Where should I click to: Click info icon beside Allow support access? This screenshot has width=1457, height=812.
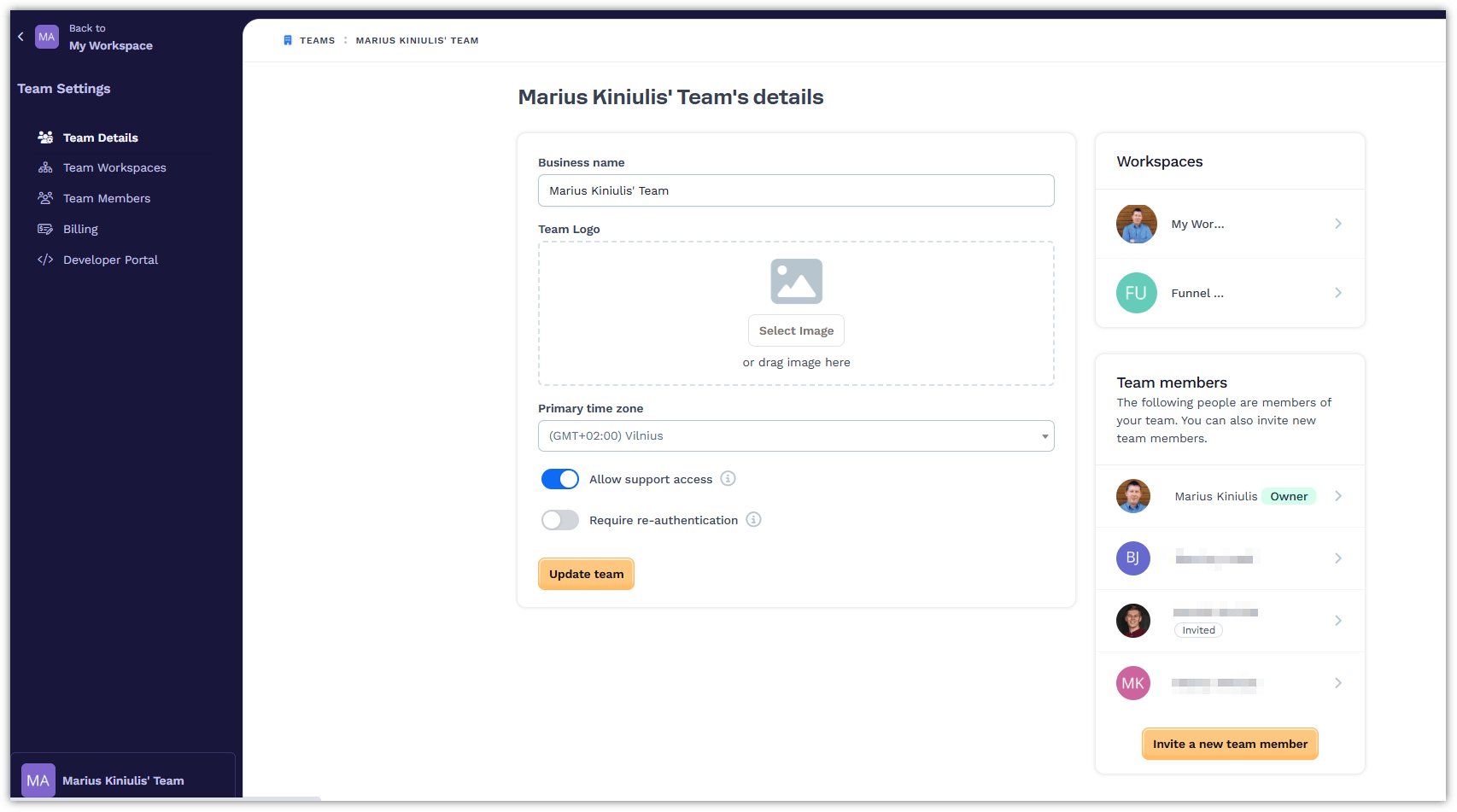point(728,479)
